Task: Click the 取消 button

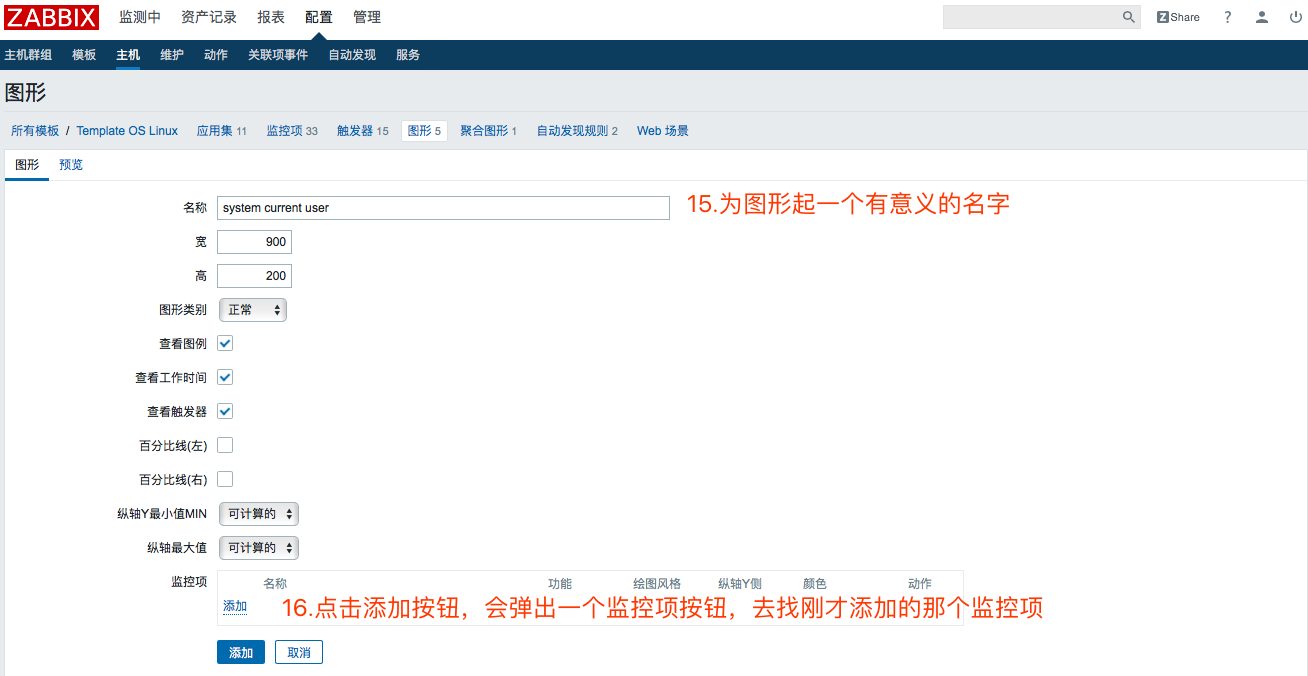Action: pyautogui.click(x=299, y=652)
